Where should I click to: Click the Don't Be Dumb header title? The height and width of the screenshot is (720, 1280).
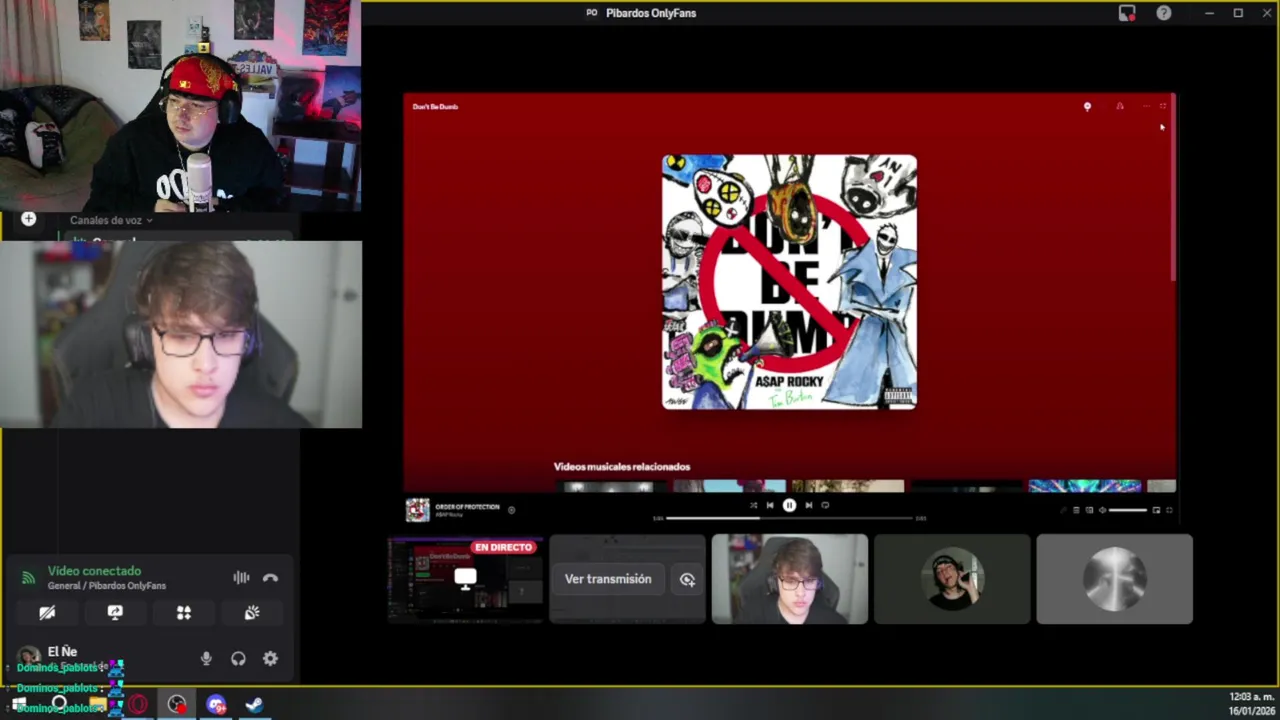(435, 107)
